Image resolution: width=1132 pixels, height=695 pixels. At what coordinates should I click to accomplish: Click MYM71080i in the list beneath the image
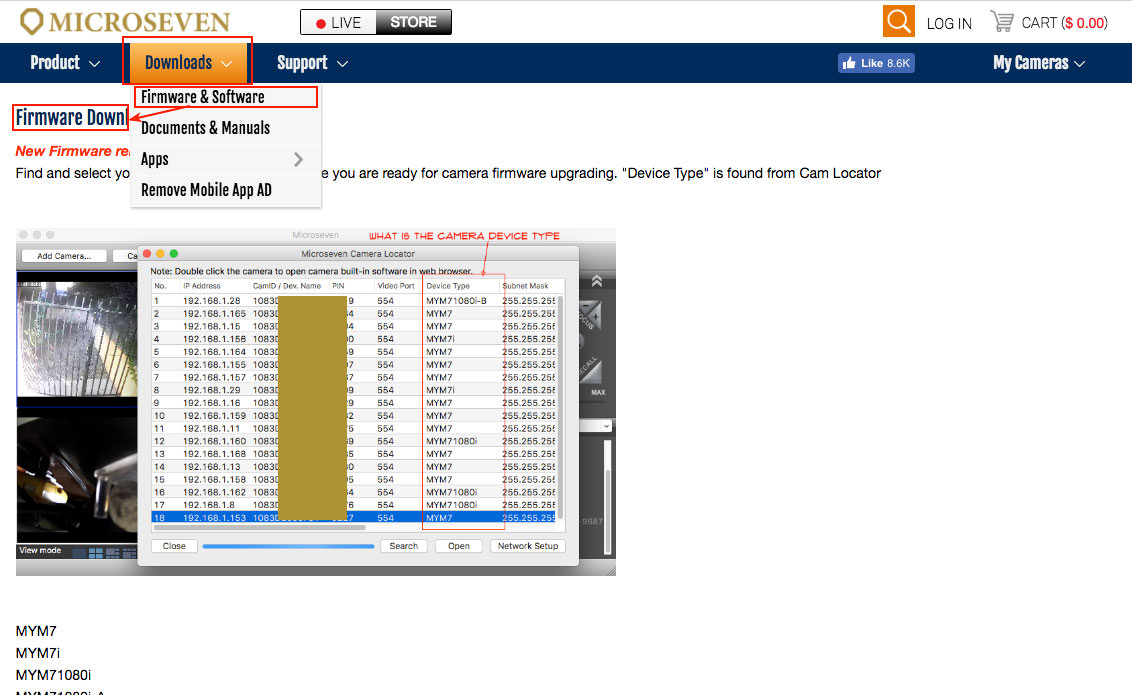(53, 675)
